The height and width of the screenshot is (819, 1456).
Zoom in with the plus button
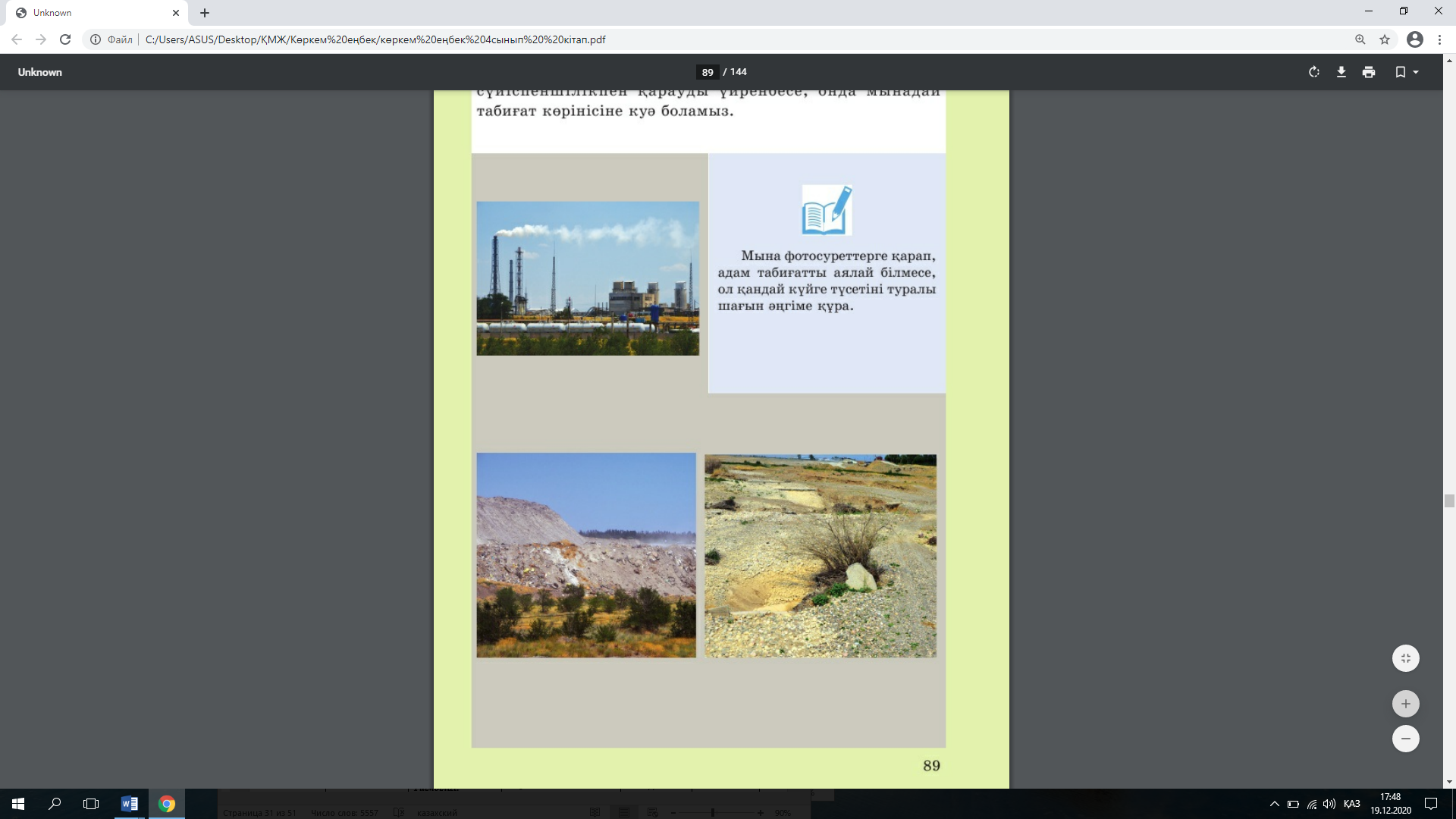pyautogui.click(x=1405, y=704)
